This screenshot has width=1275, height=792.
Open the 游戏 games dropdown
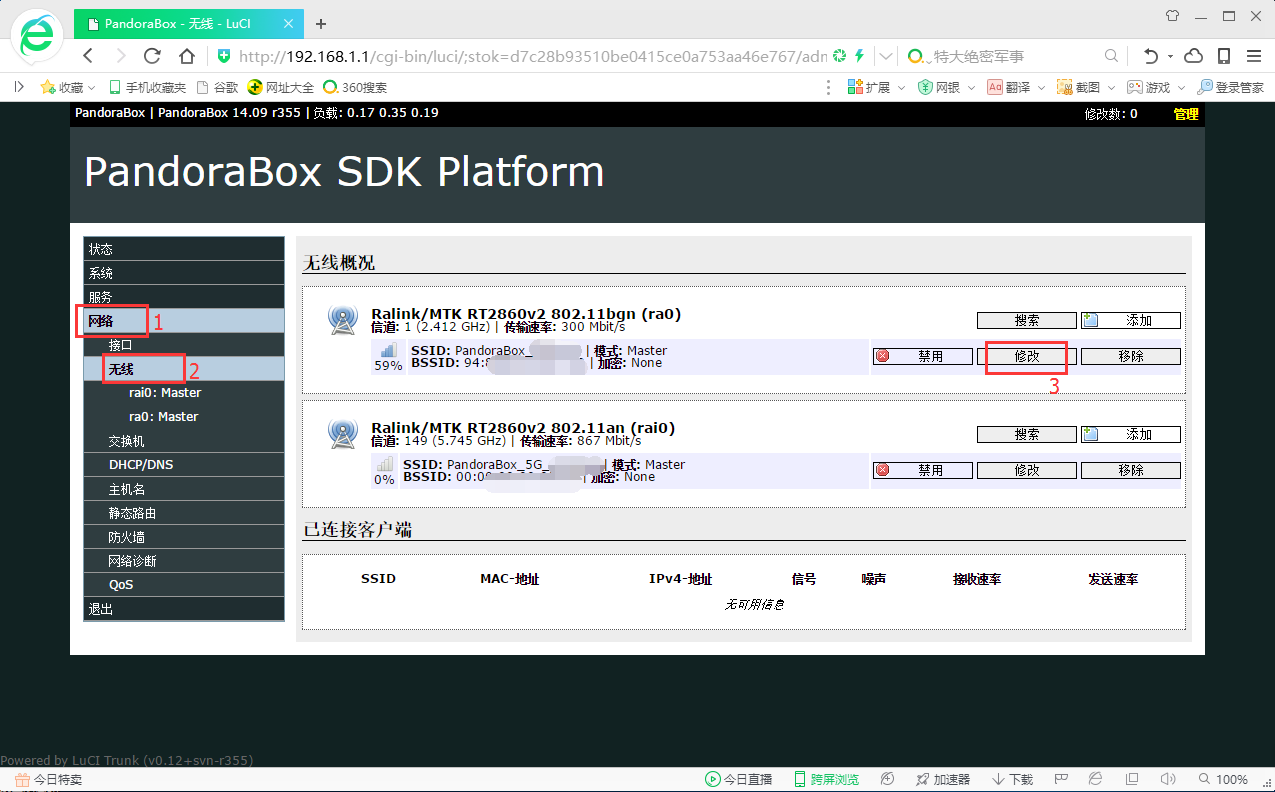(1156, 87)
